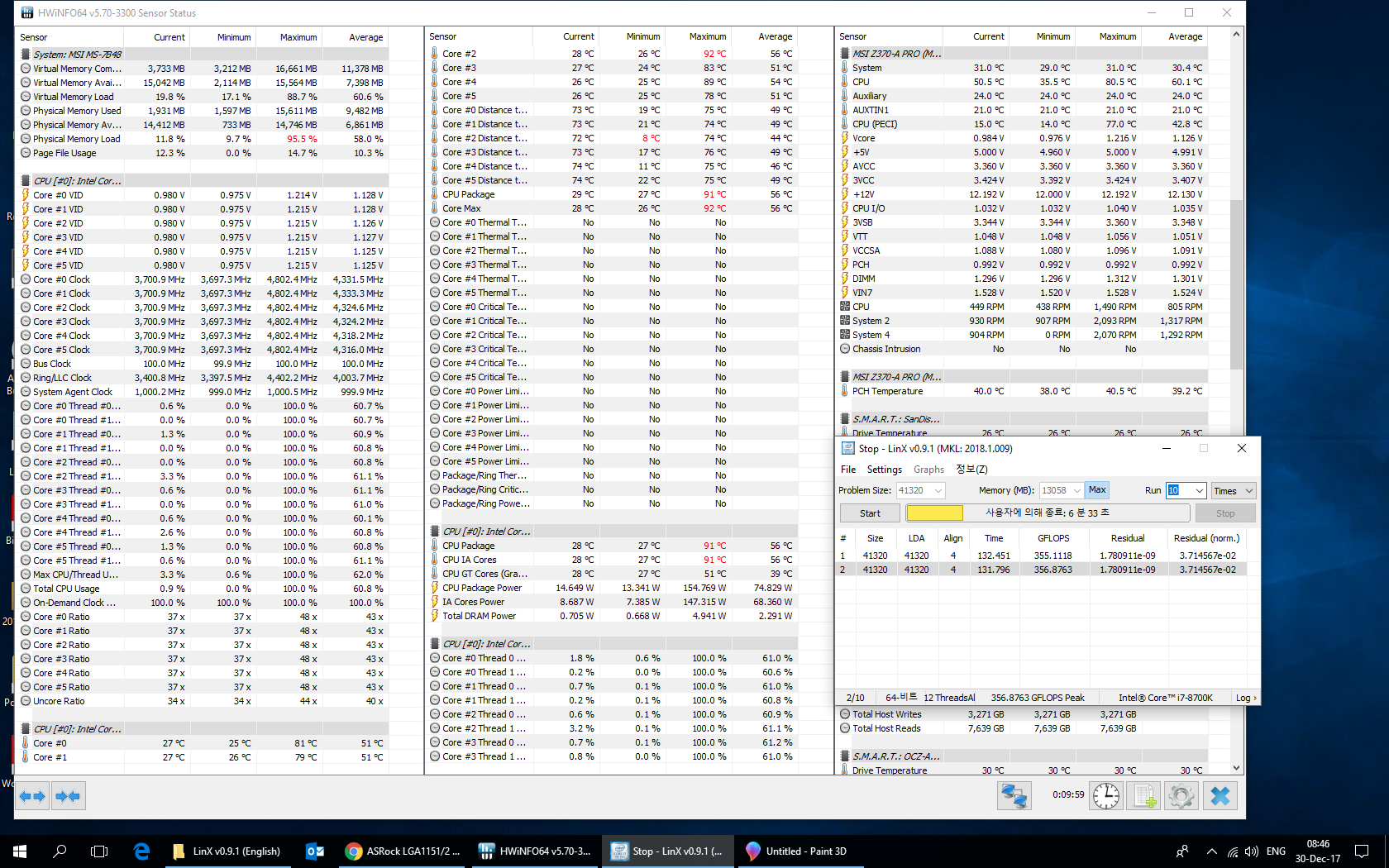
Task: Click the collapse columns arrows icon
Action: (x=68, y=796)
